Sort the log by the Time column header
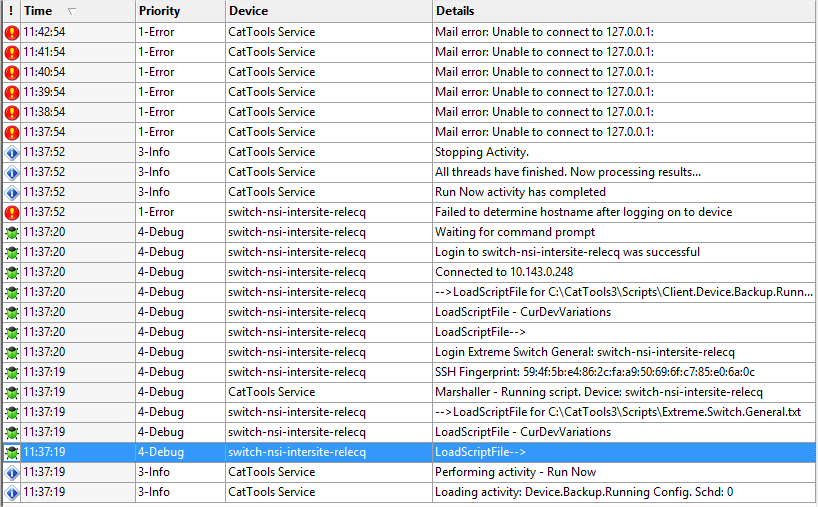This screenshot has width=818, height=507. point(78,11)
